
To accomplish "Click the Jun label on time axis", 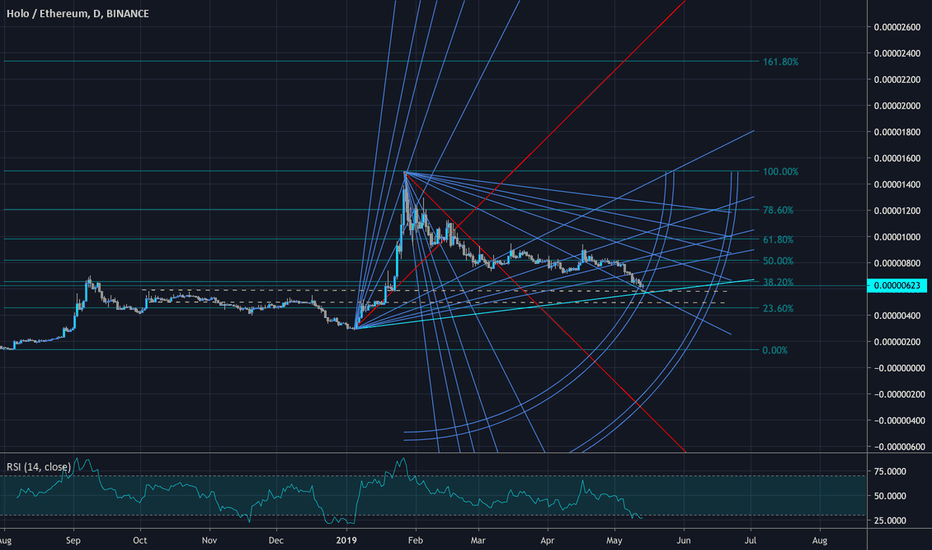I will tap(684, 540).
